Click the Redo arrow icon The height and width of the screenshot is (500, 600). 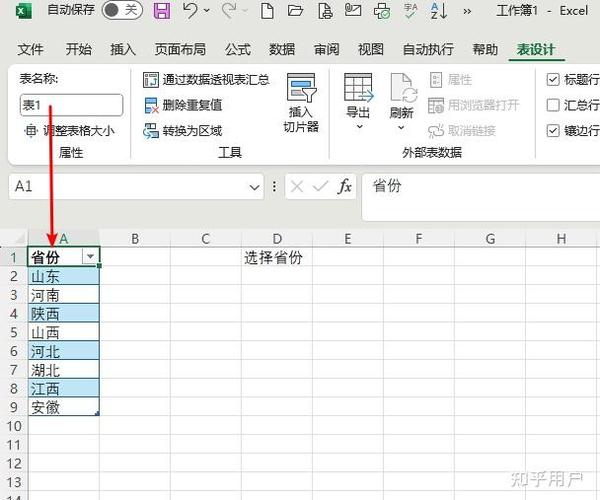(x=229, y=10)
